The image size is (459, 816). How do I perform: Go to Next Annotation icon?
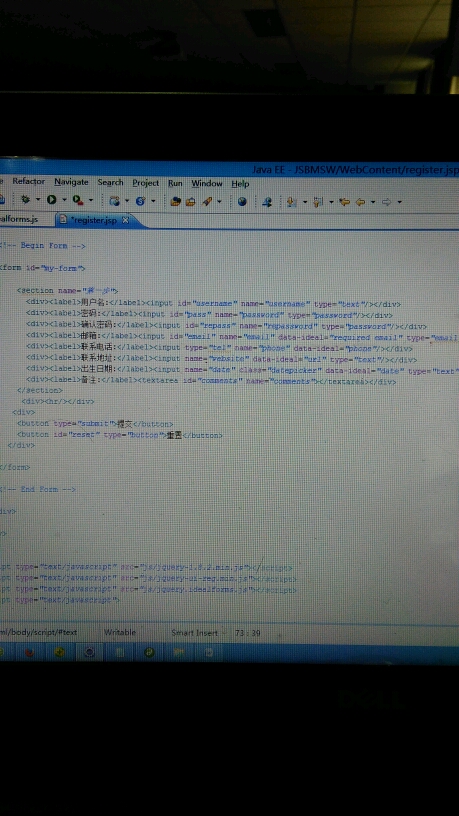click(x=291, y=202)
